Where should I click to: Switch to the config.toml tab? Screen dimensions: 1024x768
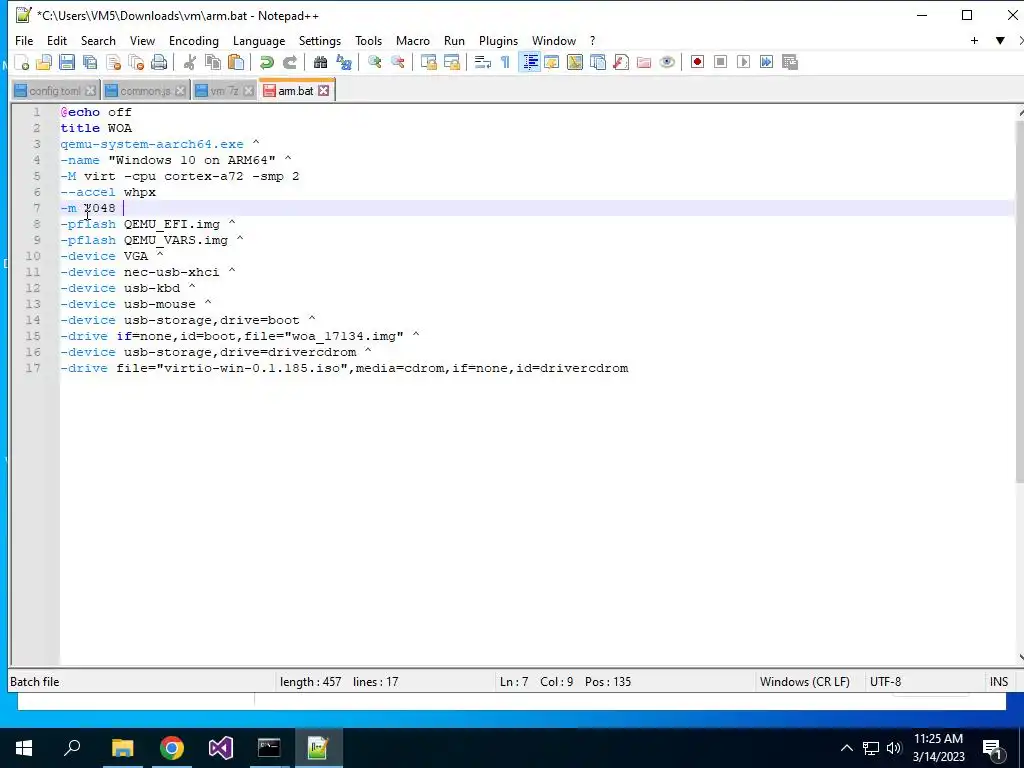pyautogui.click(x=55, y=91)
